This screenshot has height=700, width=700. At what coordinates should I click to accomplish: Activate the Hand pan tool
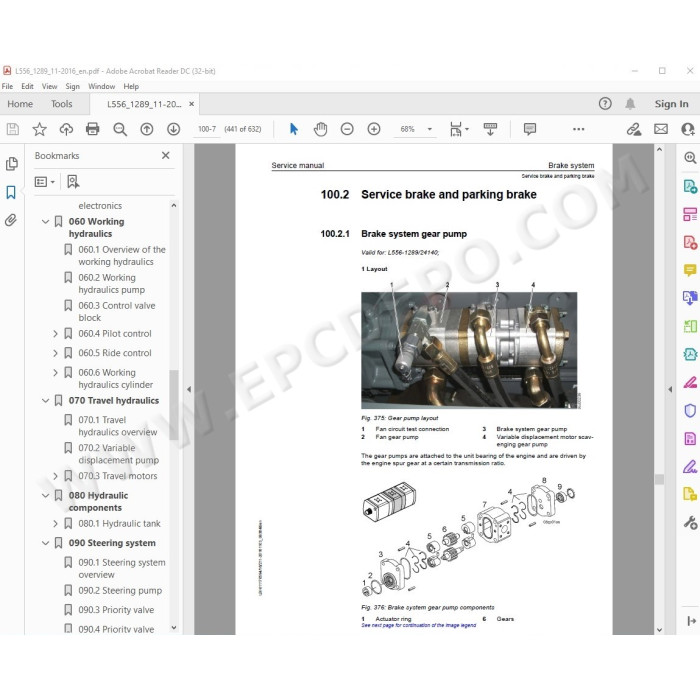point(320,129)
